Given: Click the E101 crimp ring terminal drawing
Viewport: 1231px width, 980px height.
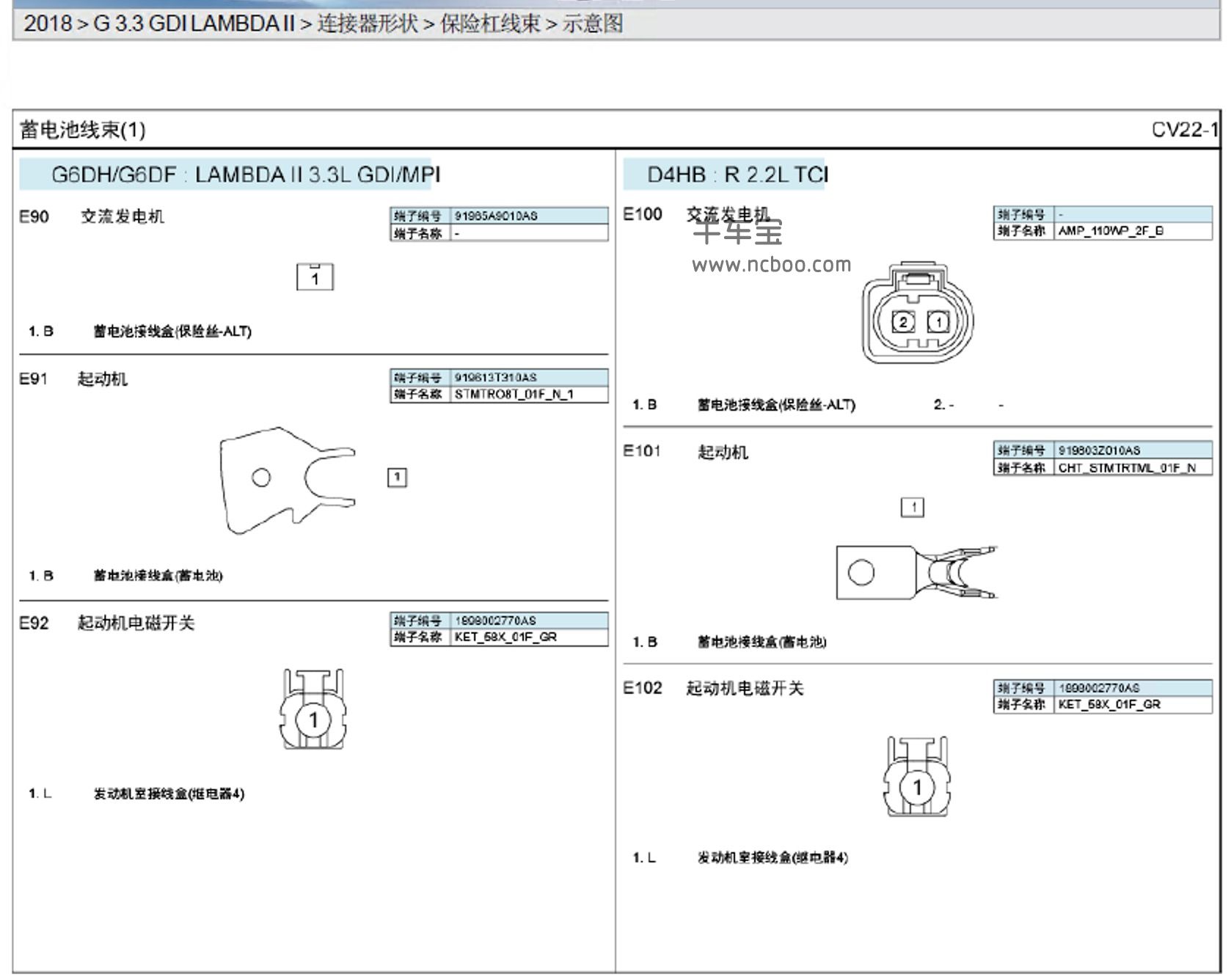Looking at the screenshot, I should [x=917, y=572].
